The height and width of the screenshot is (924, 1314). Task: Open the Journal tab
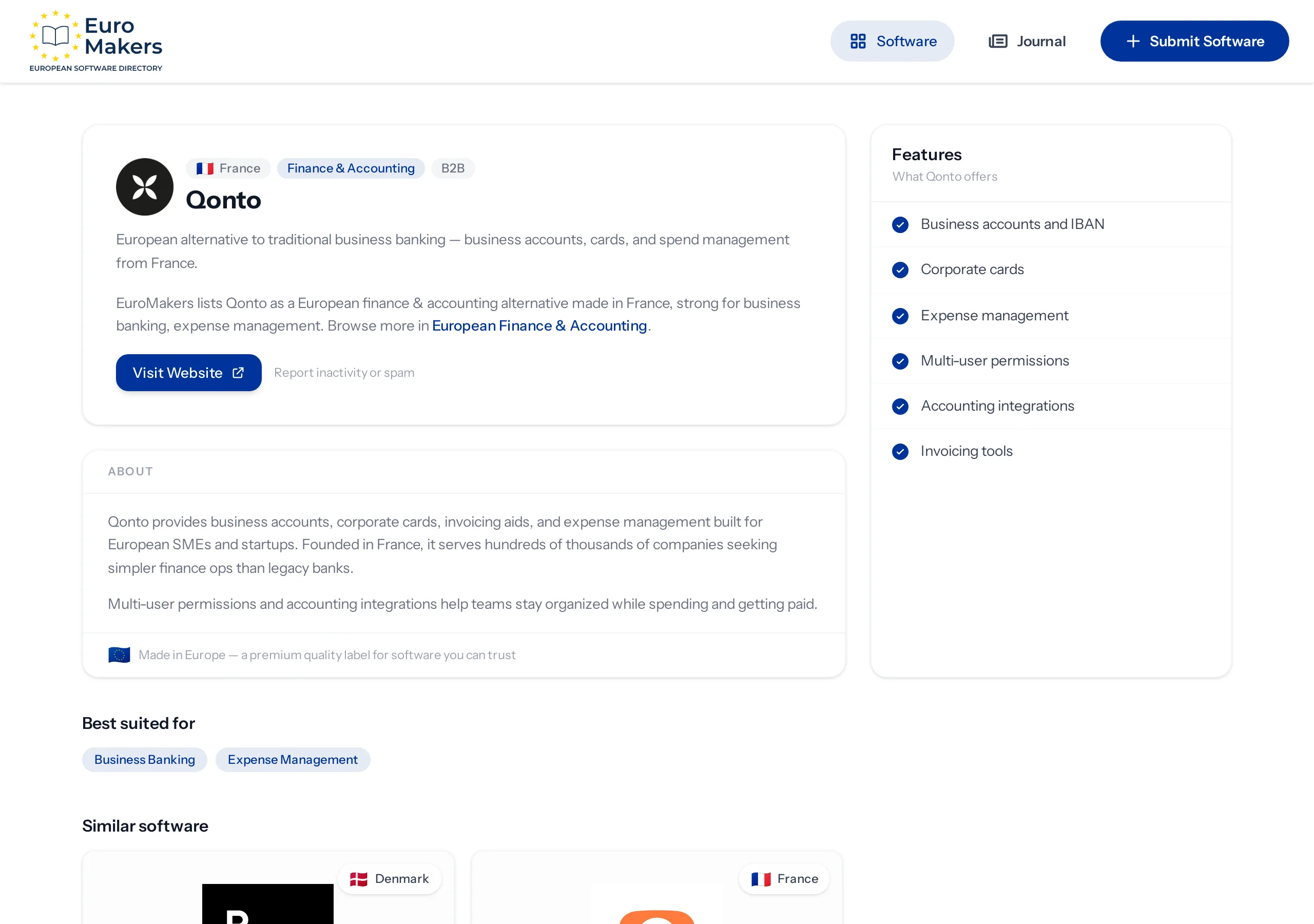(x=1027, y=41)
